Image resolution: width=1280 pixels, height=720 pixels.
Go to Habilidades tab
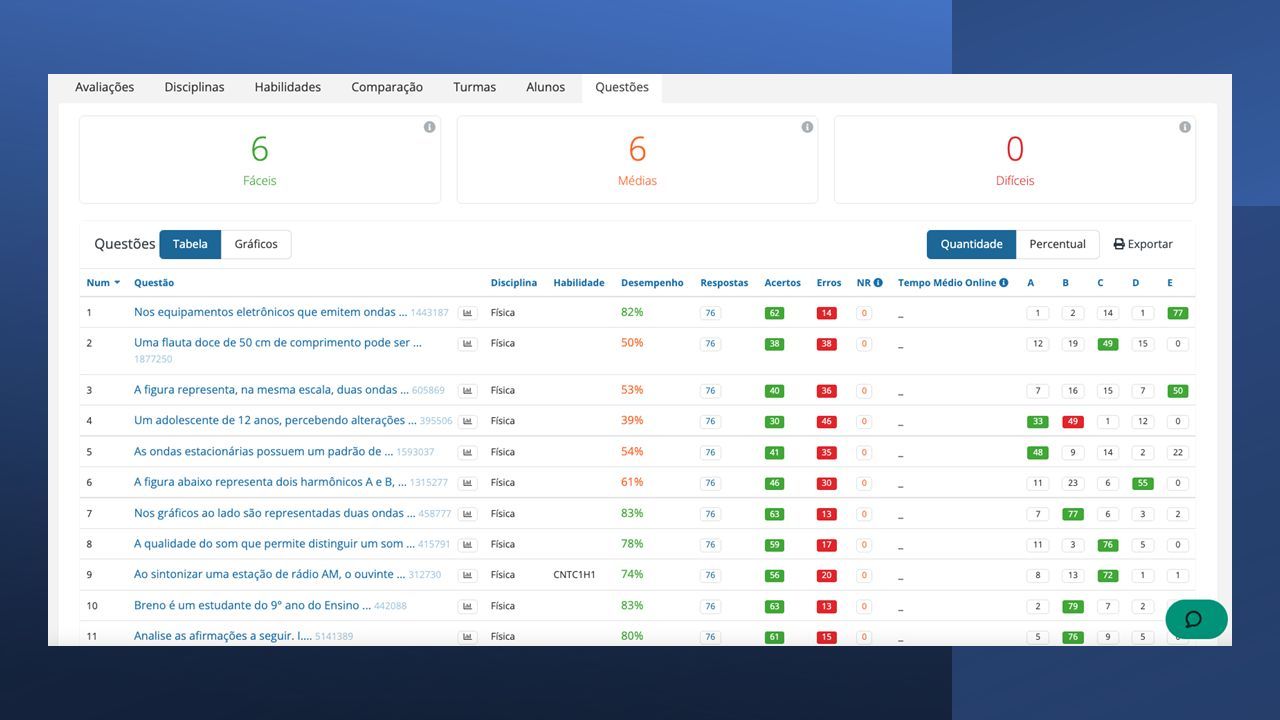(287, 87)
